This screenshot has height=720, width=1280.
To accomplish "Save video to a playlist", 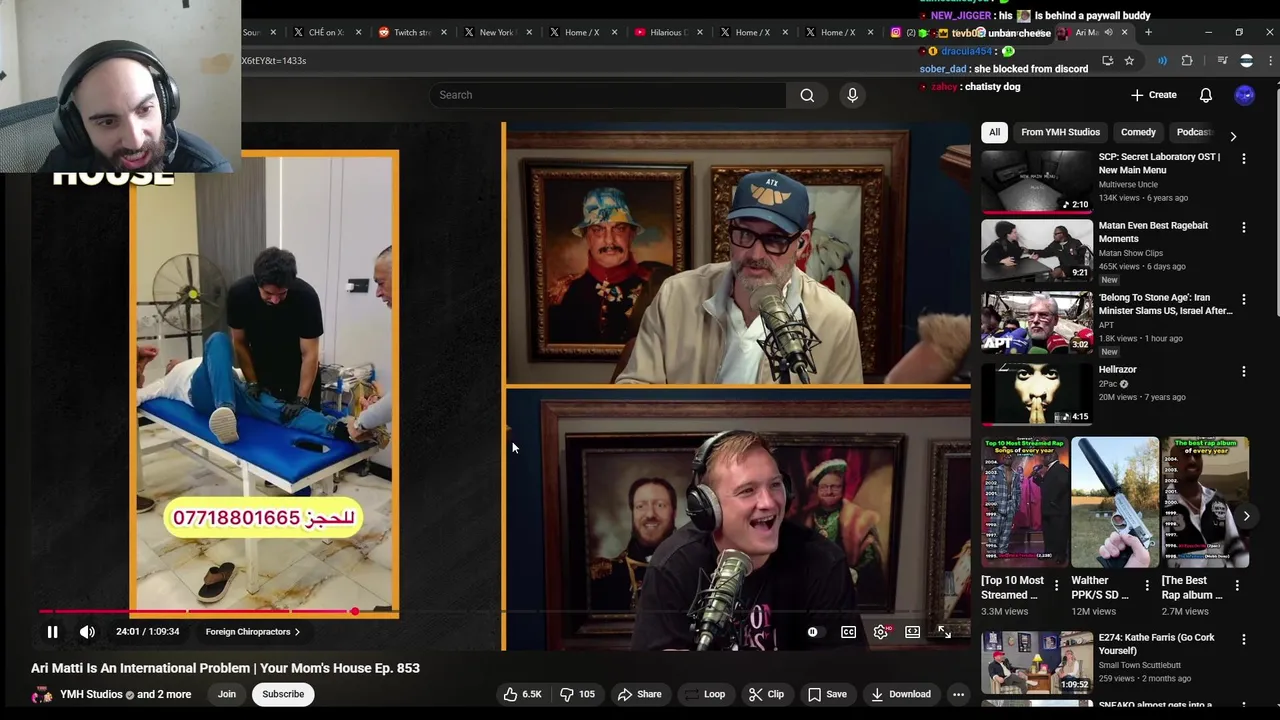I will tap(827, 694).
